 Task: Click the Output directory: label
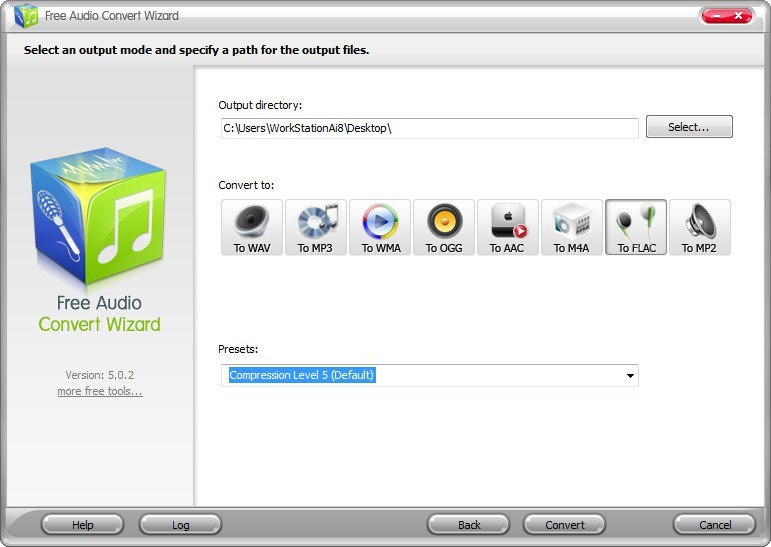click(260, 105)
